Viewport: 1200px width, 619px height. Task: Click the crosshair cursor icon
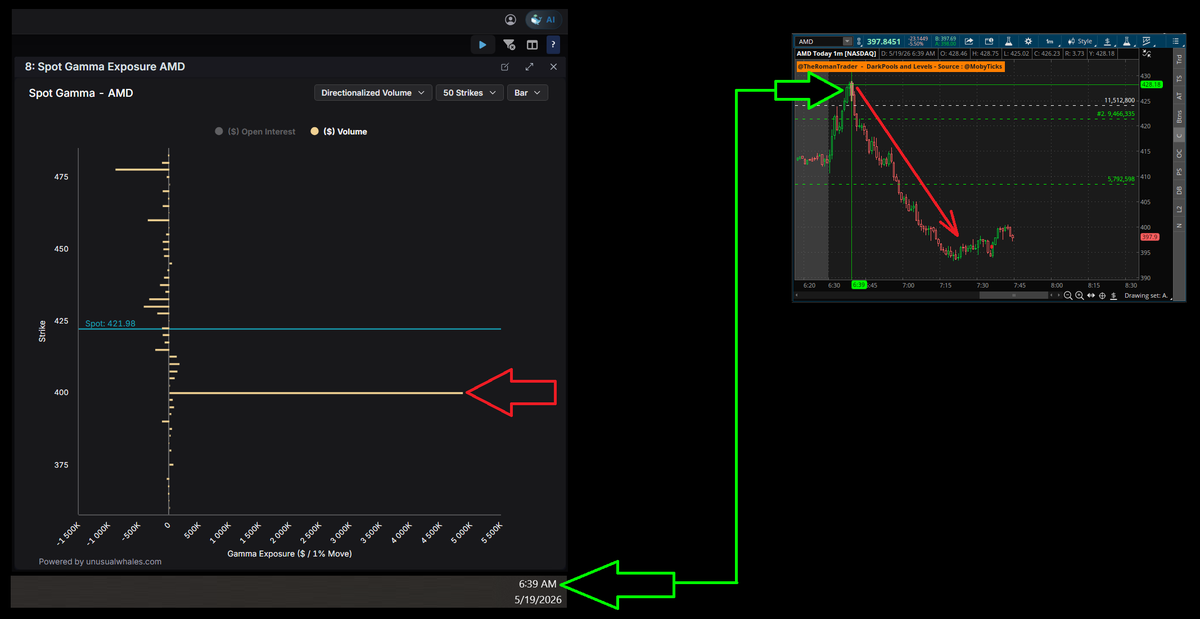click(x=1102, y=296)
